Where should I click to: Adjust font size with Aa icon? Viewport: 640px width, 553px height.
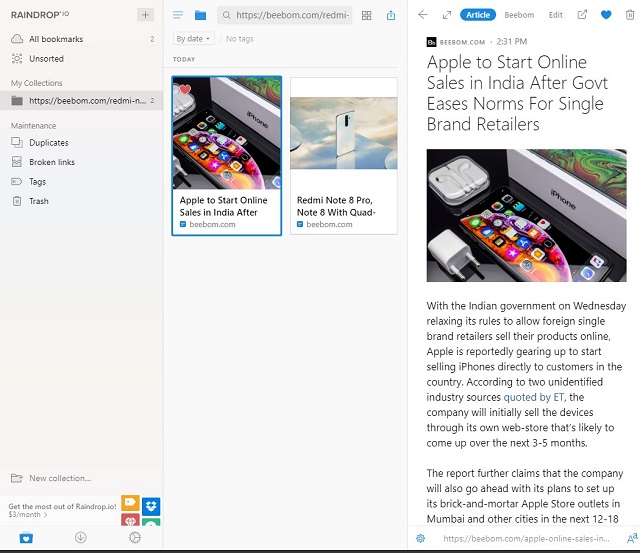coord(632,539)
